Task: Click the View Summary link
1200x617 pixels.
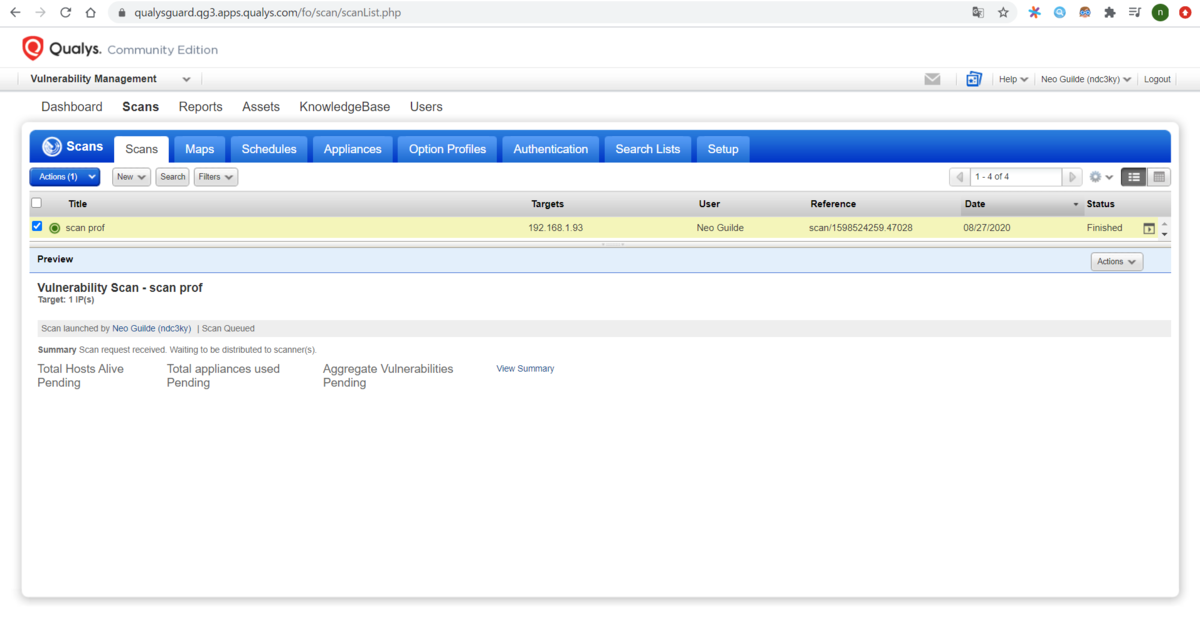Action: click(524, 368)
